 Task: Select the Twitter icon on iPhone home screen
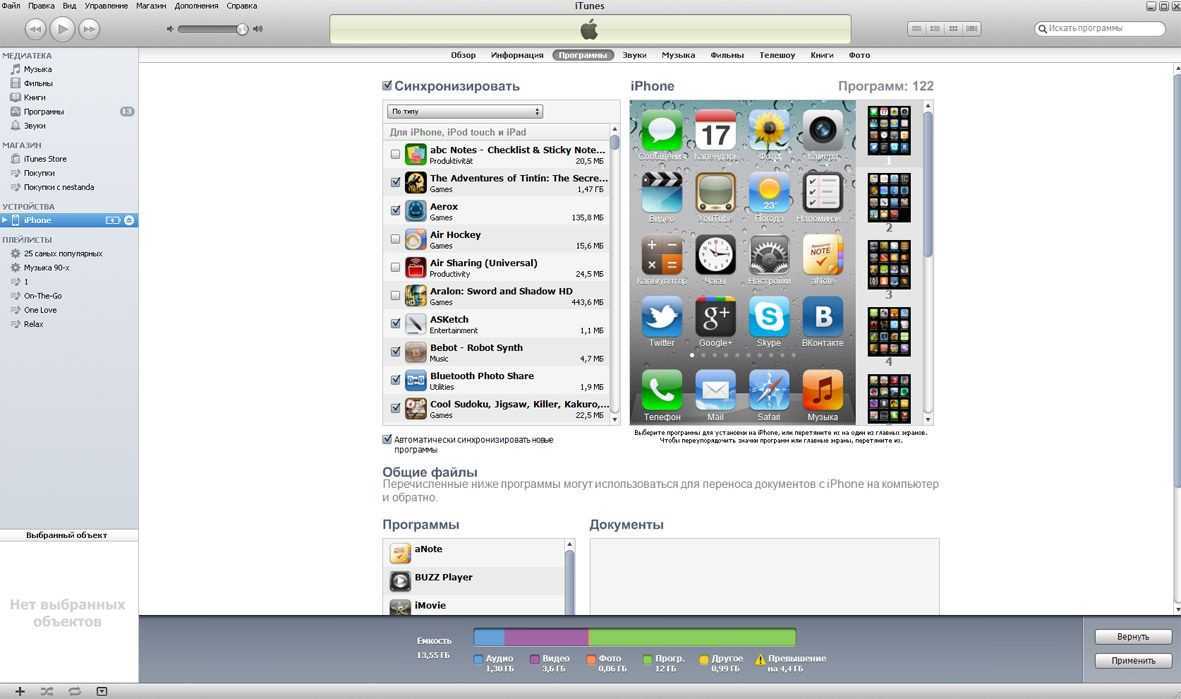pyautogui.click(x=662, y=316)
